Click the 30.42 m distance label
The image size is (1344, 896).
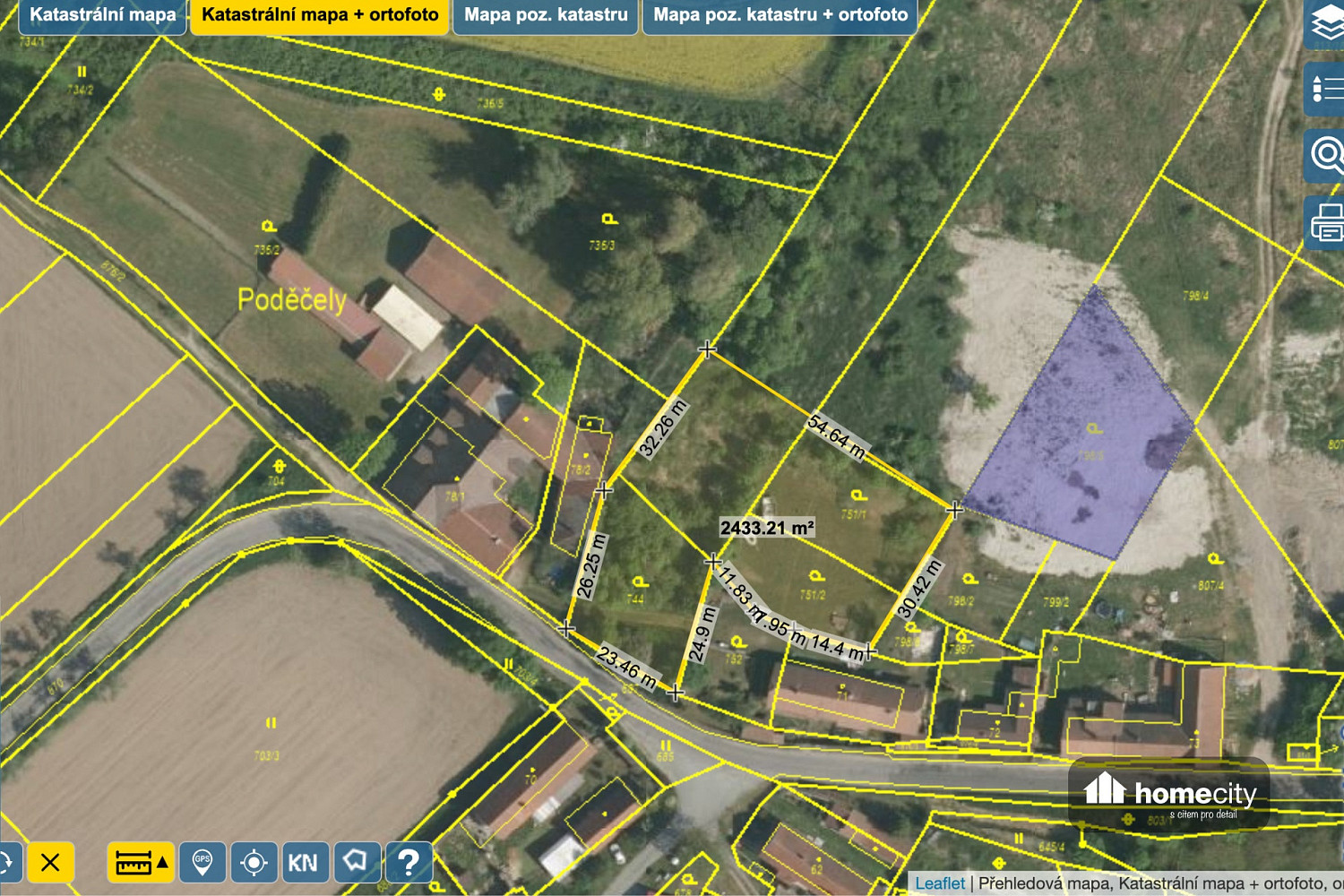coord(919,589)
